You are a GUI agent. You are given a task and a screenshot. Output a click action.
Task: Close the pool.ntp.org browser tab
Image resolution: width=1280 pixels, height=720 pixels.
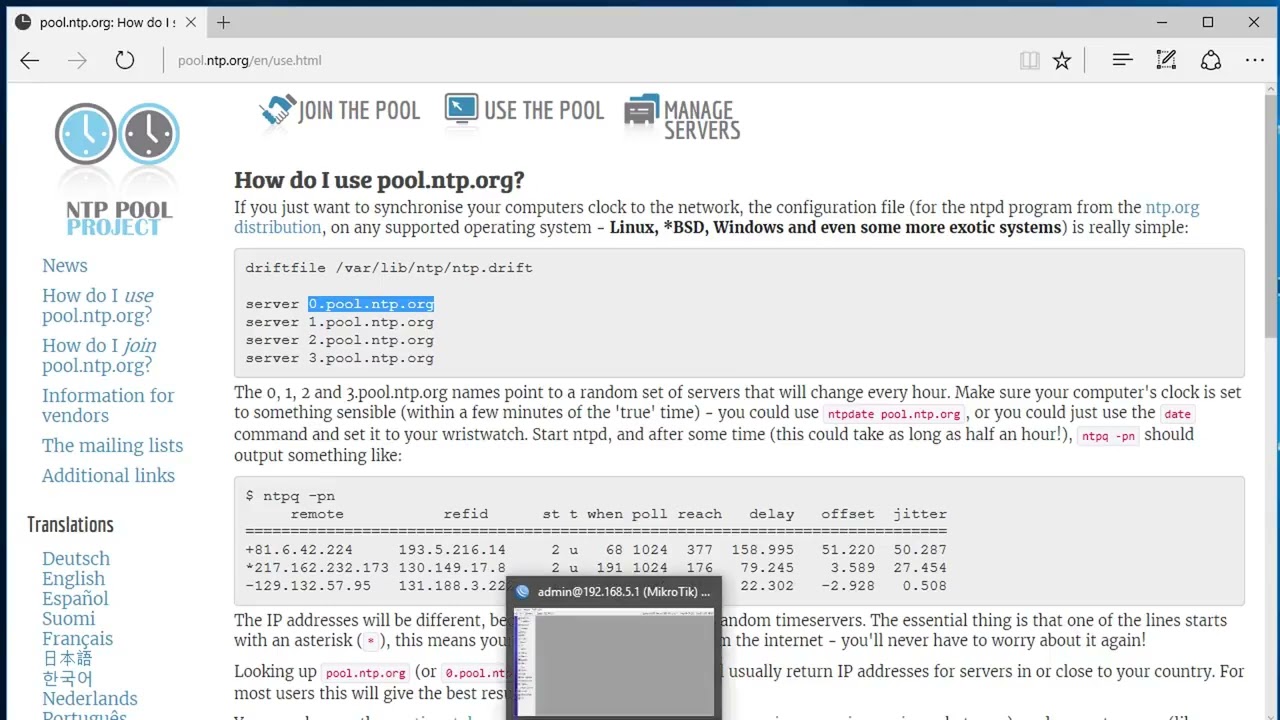pos(191,22)
